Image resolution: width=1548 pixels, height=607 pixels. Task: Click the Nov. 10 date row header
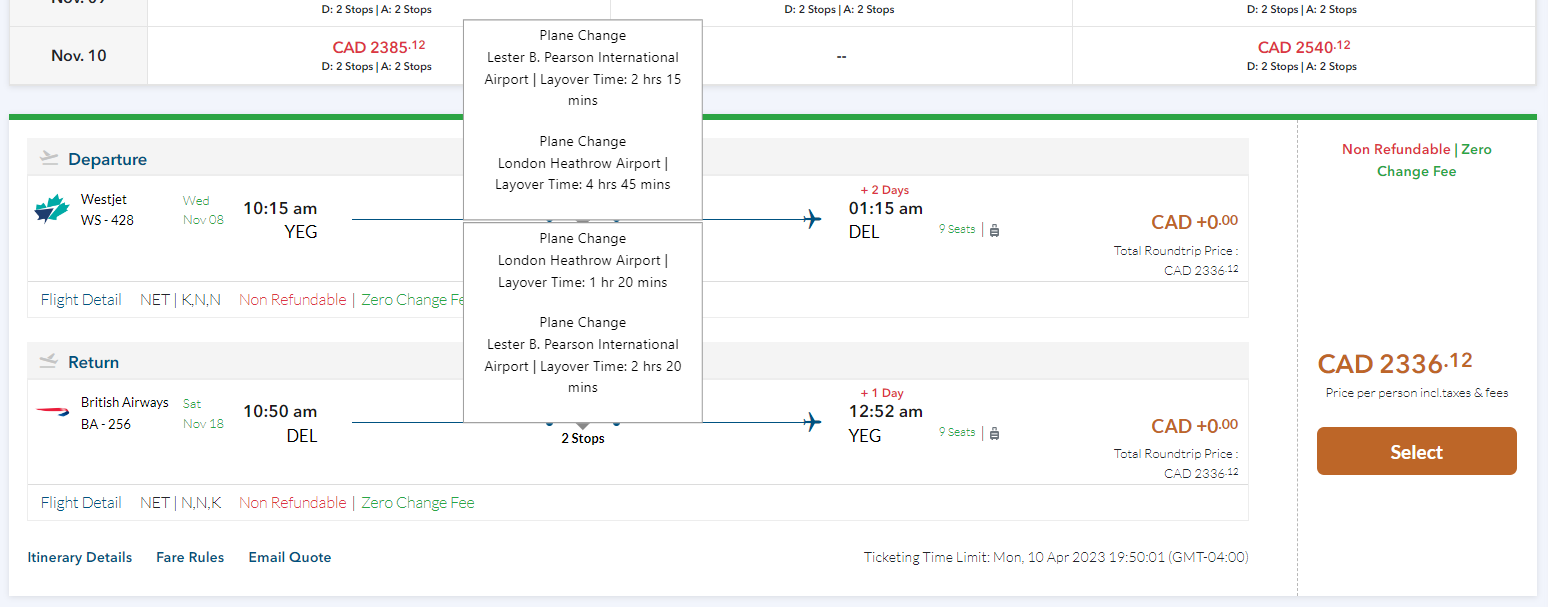(79, 56)
